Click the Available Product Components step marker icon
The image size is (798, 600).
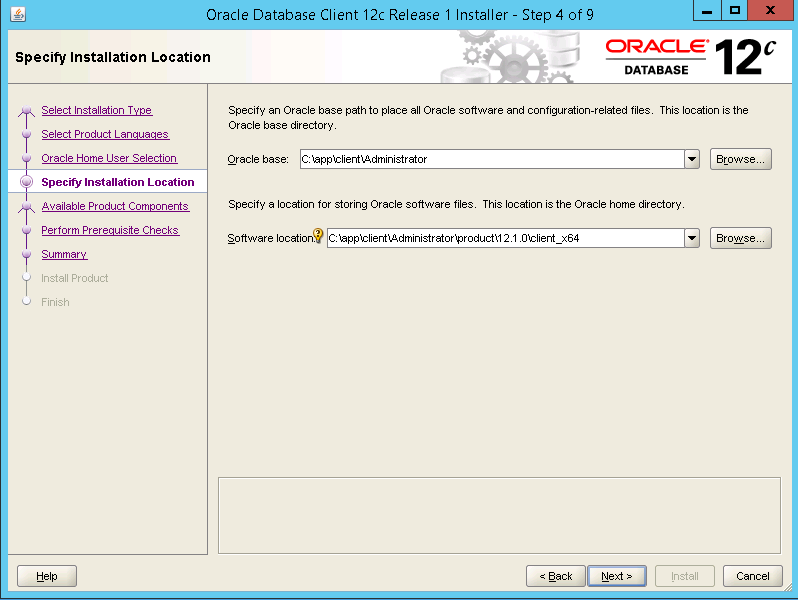pyautogui.click(x=26, y=206)
